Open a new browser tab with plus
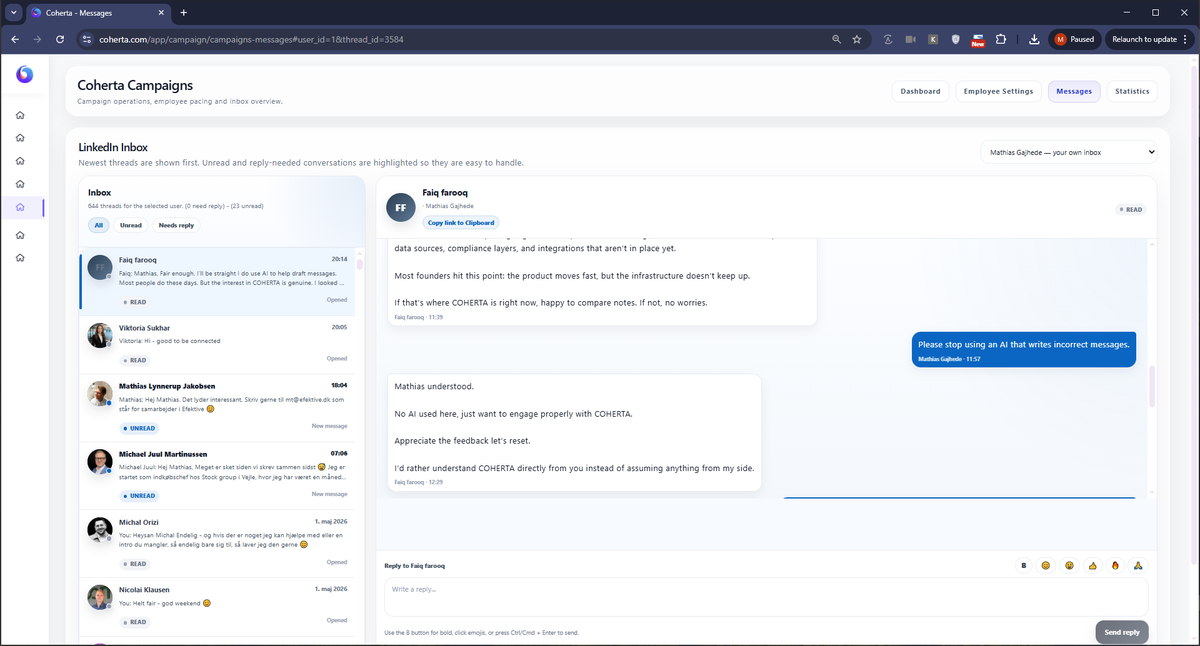 point(184,12)
